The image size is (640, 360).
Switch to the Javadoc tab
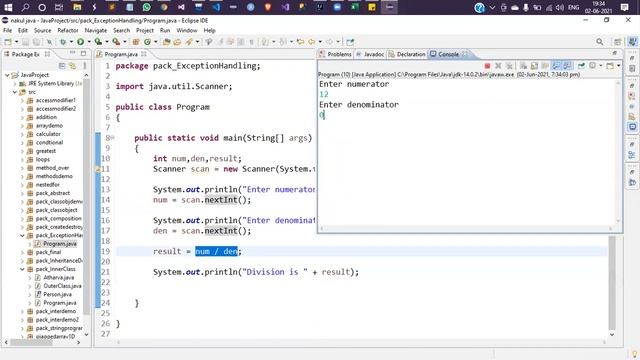click(370, 54)
